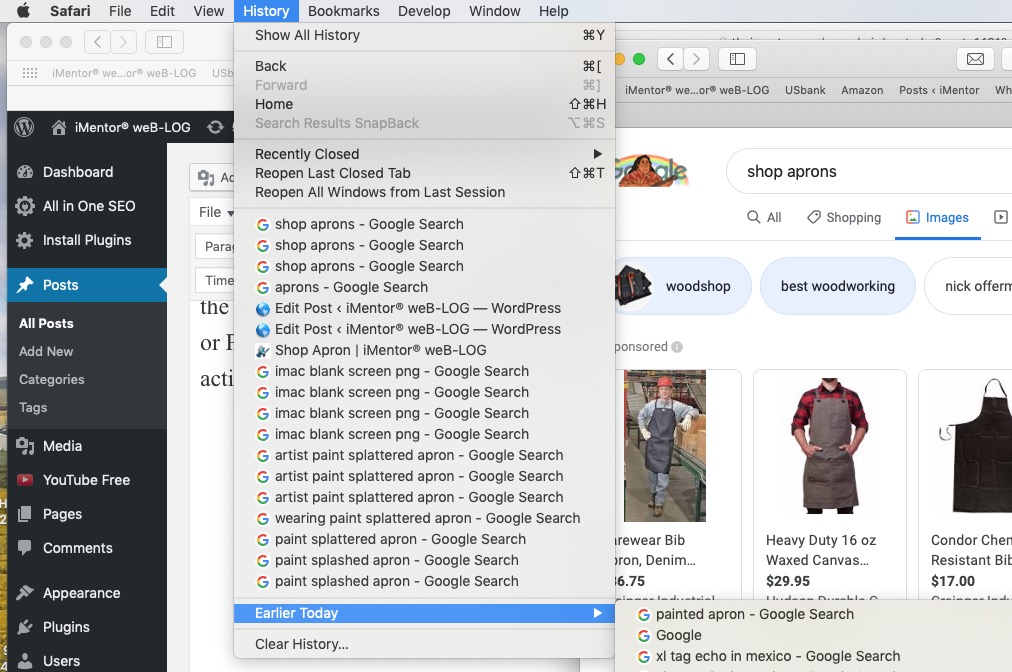Open 'painted apron - Google Search' submenu item

[x=813, y=615]
